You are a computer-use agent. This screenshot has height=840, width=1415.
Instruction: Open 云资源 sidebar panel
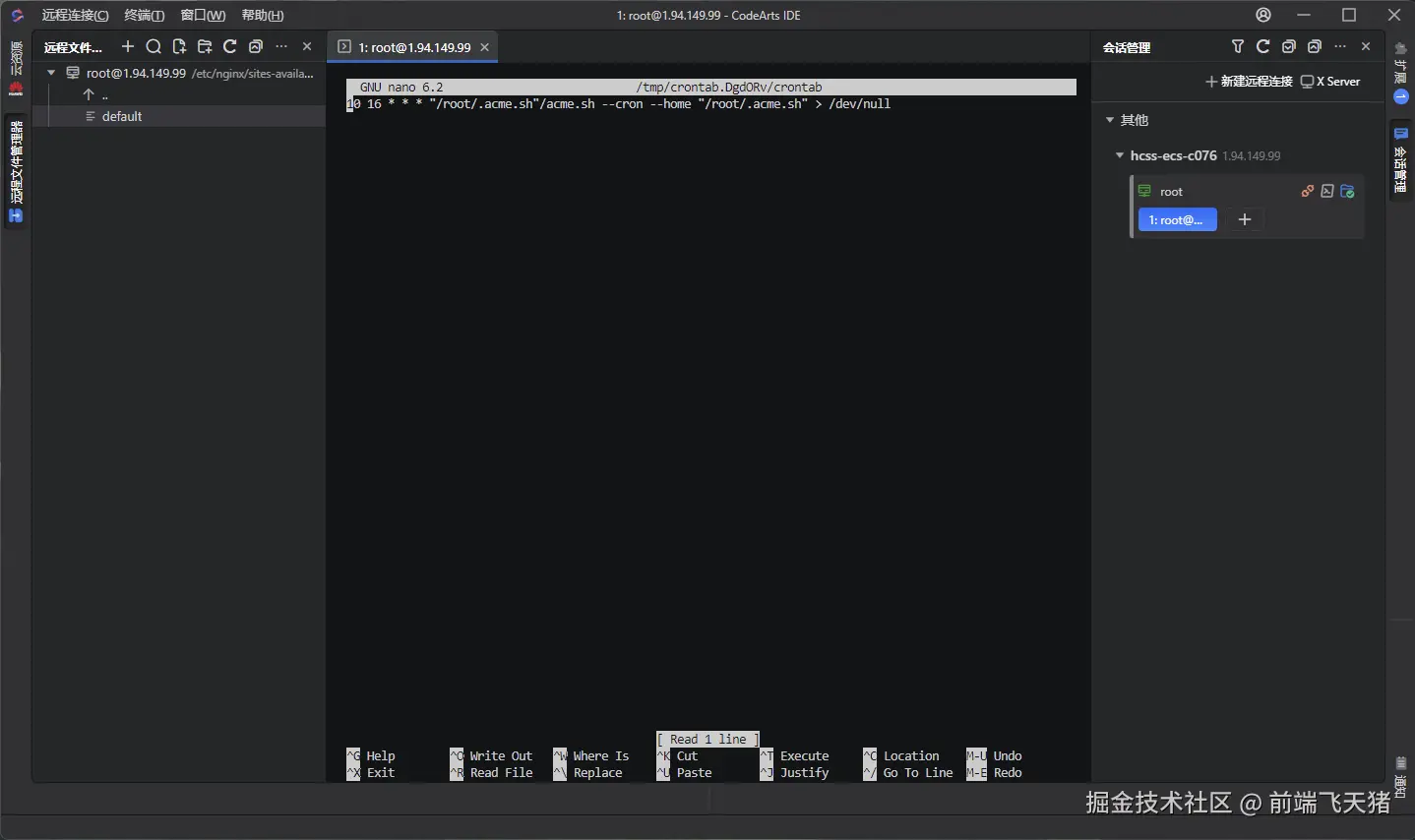(16, 67)
